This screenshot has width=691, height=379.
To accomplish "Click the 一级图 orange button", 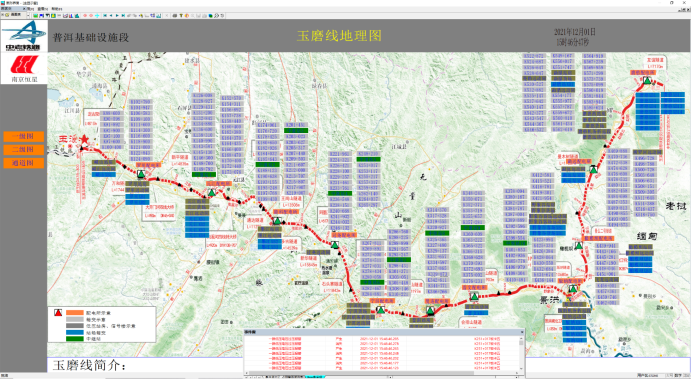I will (x=24, y=136).
